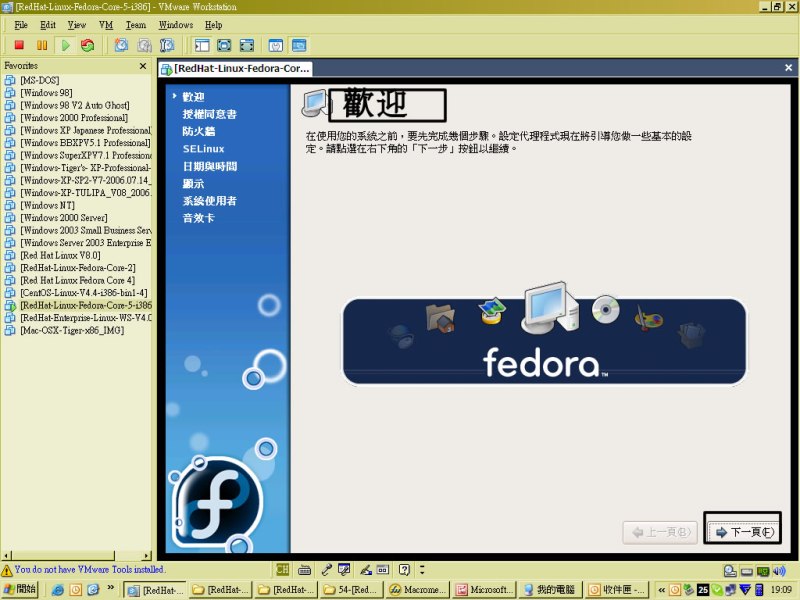This screenshot has width=800, height=600.
Task: Select [Red Hat Linux Fedora Core 4]
Action: pos(78,280)
